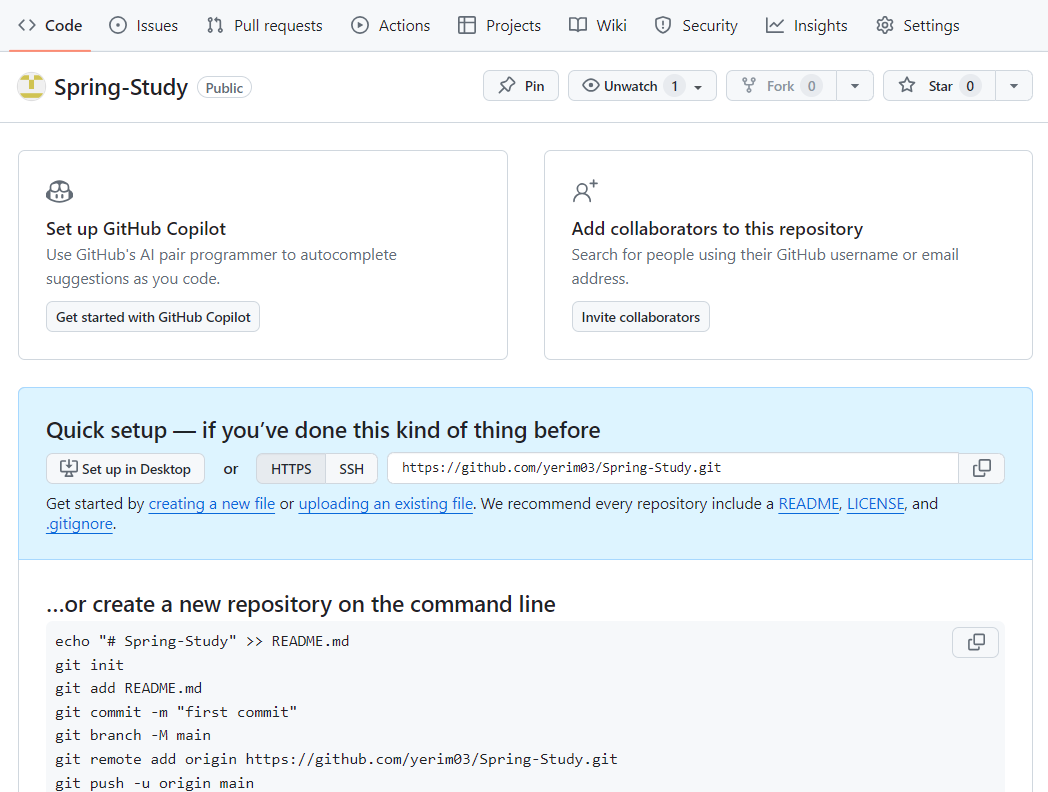
Task: Click 'git push -u origin main' line
Action: pos(154,783)
